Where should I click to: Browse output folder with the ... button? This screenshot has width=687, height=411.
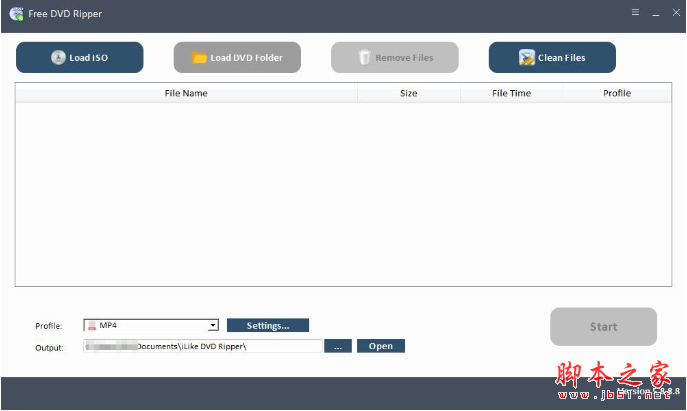pos(338,346)
